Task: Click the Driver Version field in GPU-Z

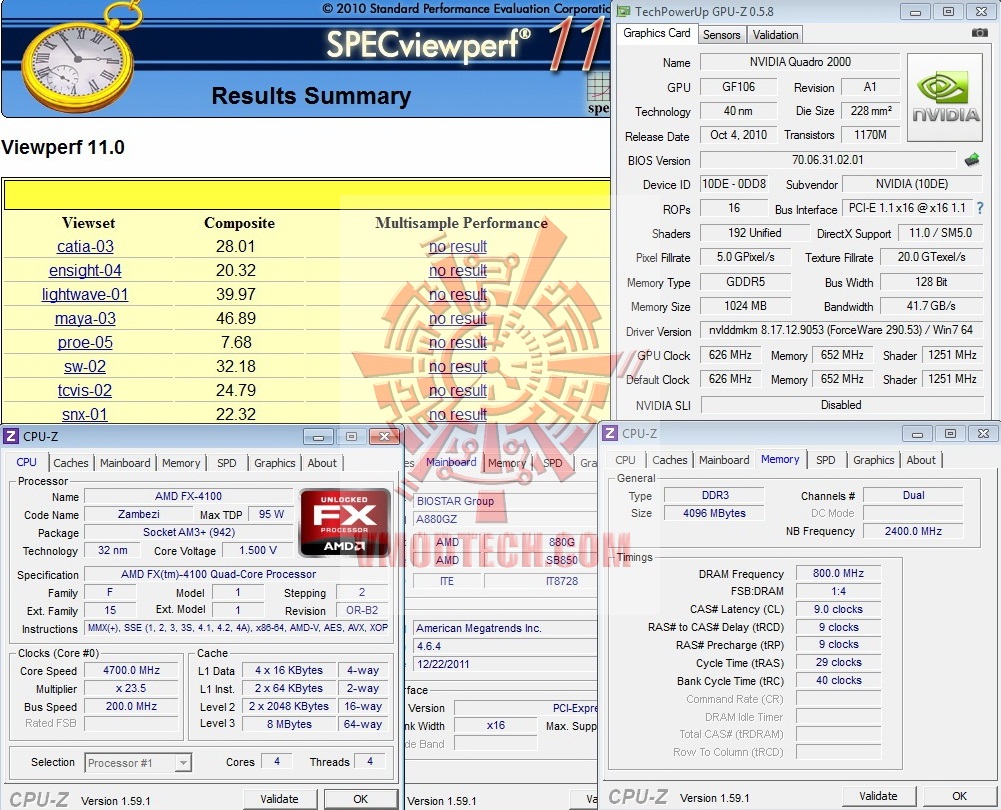Action: tap(841, 330)
